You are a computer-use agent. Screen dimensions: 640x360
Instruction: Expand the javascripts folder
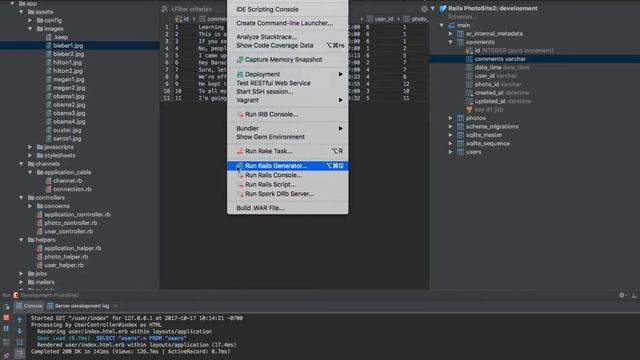click(30, 147)
